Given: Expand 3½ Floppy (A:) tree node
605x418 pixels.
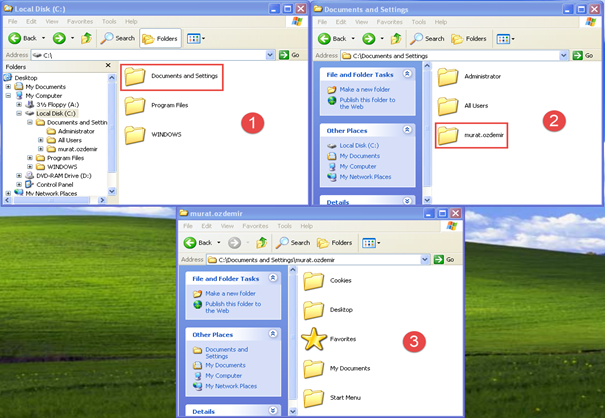Looking at the screenshot, I should coord(19,105).
